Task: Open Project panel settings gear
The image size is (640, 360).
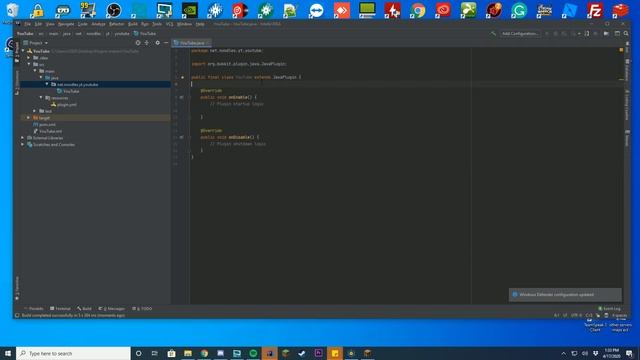Action: [158, 42]
